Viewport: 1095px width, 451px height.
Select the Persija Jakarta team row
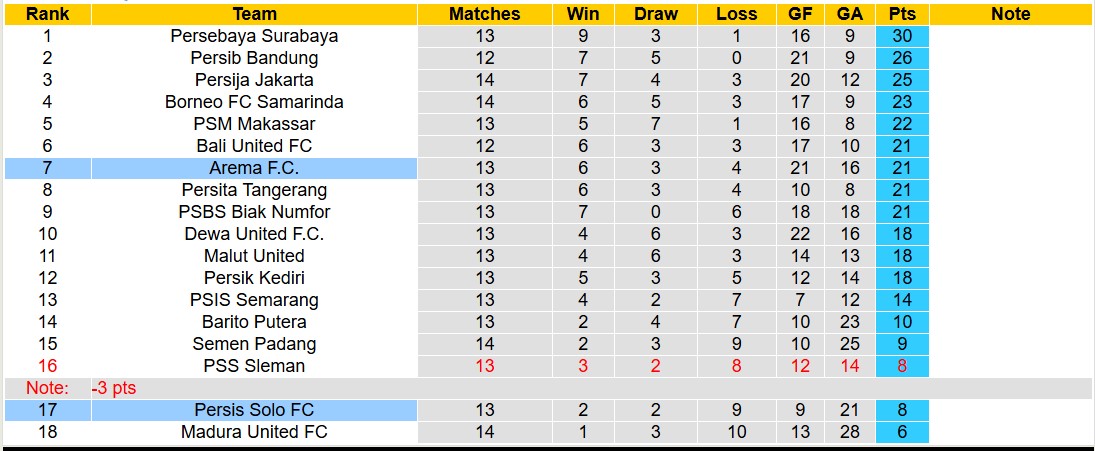(254, 80)
